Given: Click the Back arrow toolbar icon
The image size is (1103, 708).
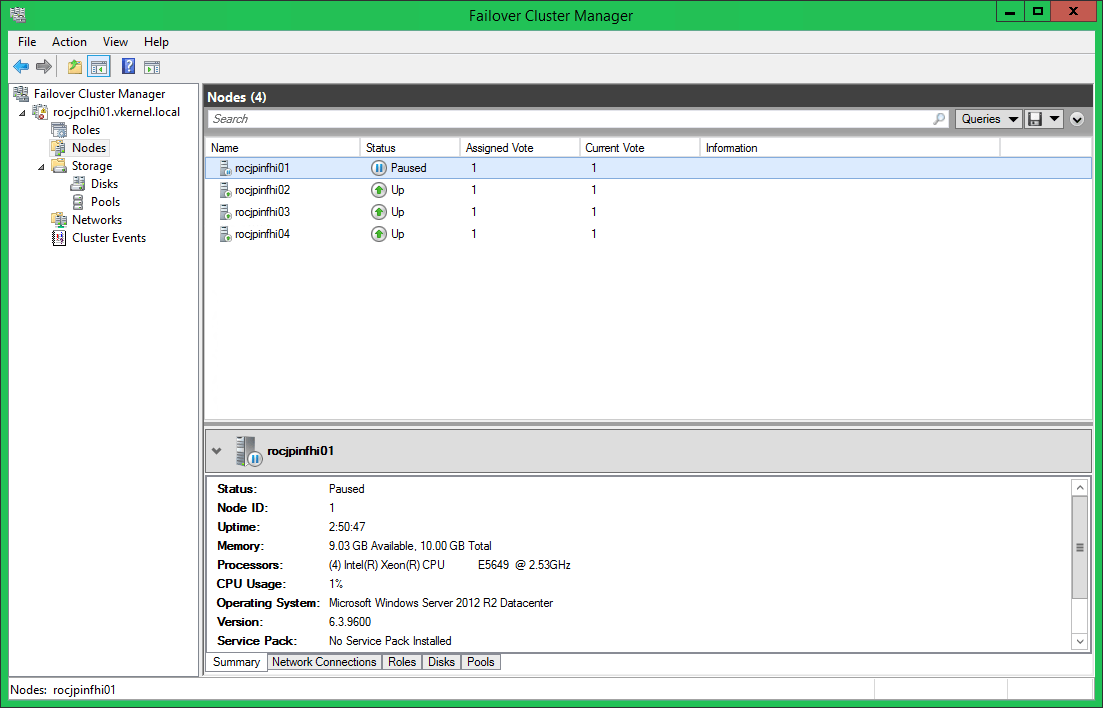Looking at the screenshot, I should 21,67.
